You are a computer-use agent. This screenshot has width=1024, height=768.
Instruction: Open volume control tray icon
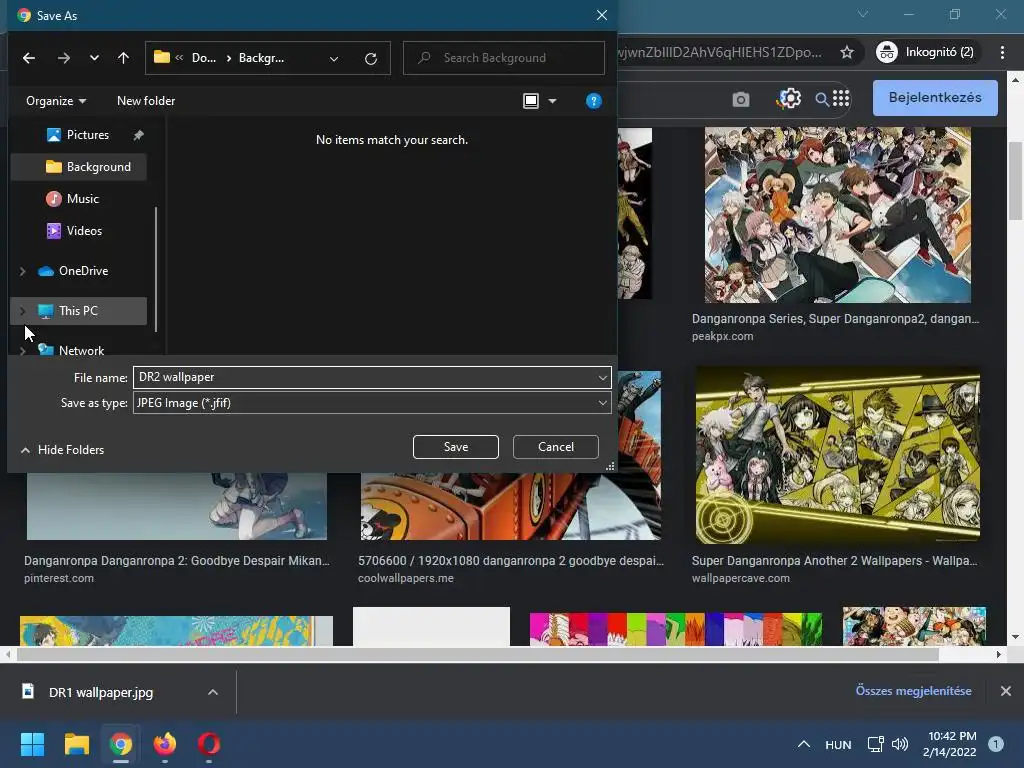[900, 744]
